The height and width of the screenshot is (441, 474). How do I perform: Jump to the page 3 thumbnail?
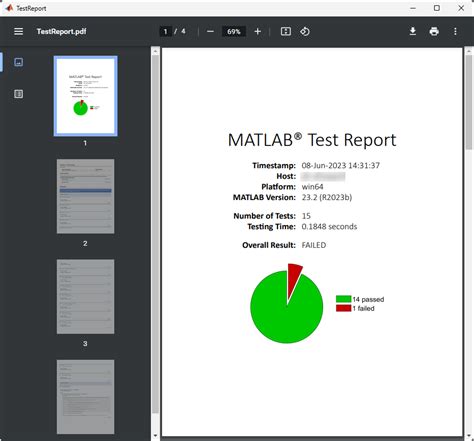pyautogui.click(x=85, y=296)
